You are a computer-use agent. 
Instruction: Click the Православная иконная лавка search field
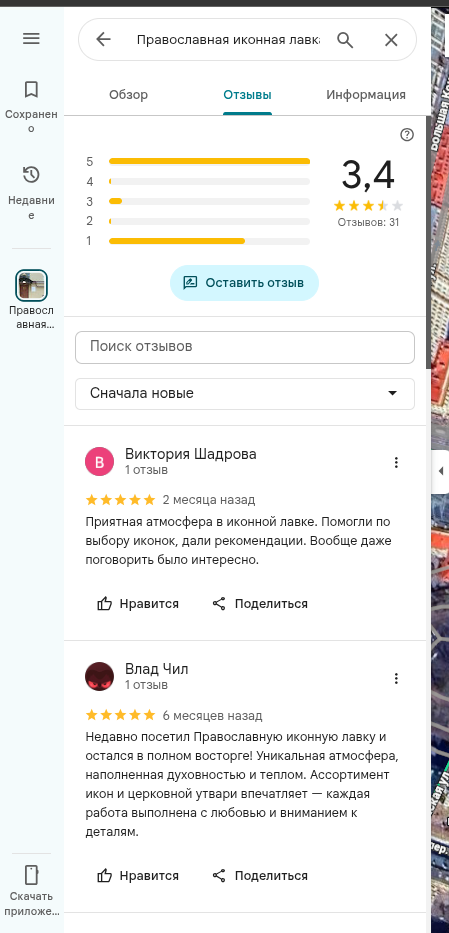pos(228,40)
